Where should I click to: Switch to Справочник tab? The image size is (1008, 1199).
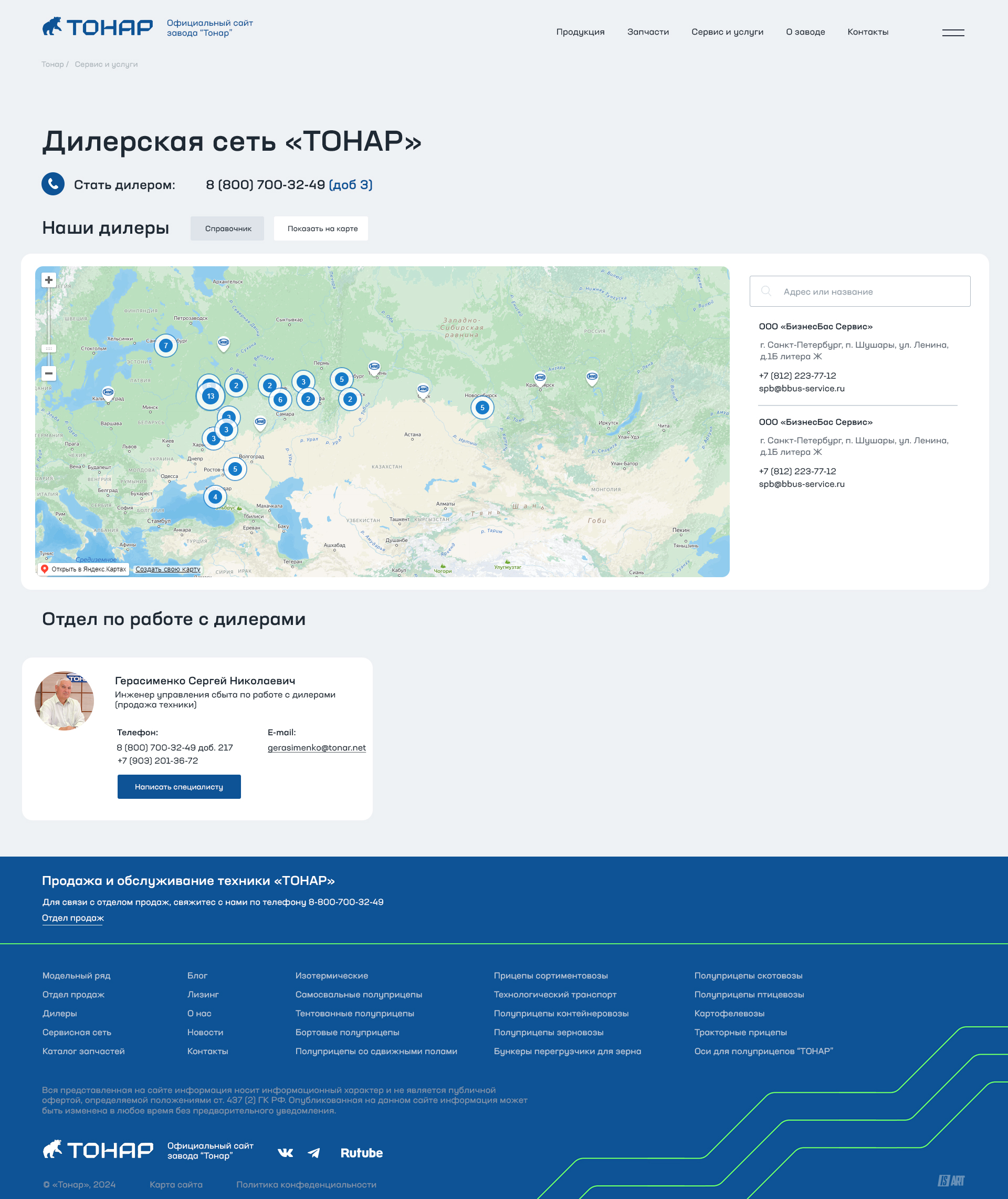pyautogui.click(x=227, y=228)
